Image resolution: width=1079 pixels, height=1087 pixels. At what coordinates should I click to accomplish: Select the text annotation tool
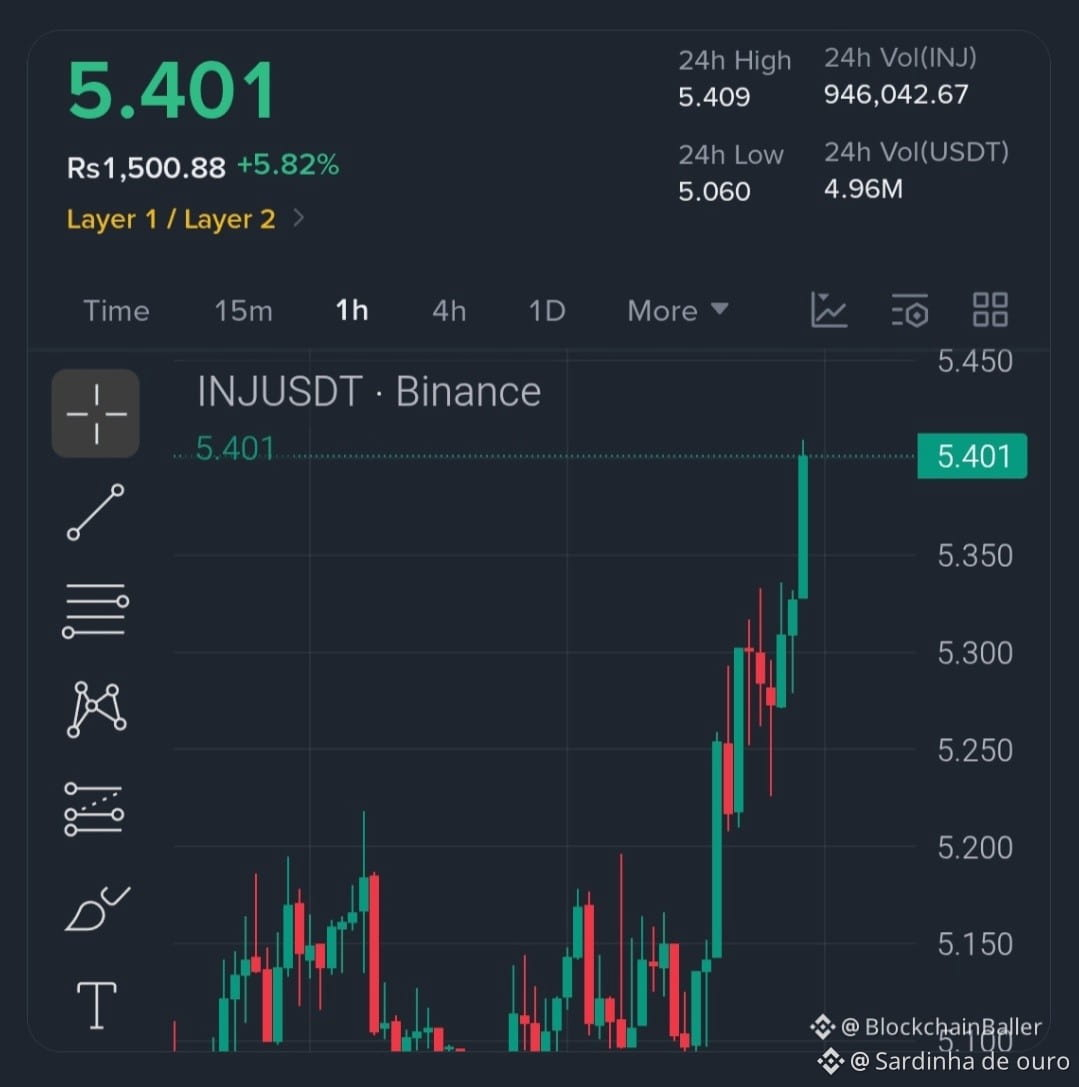point(96,1005)
